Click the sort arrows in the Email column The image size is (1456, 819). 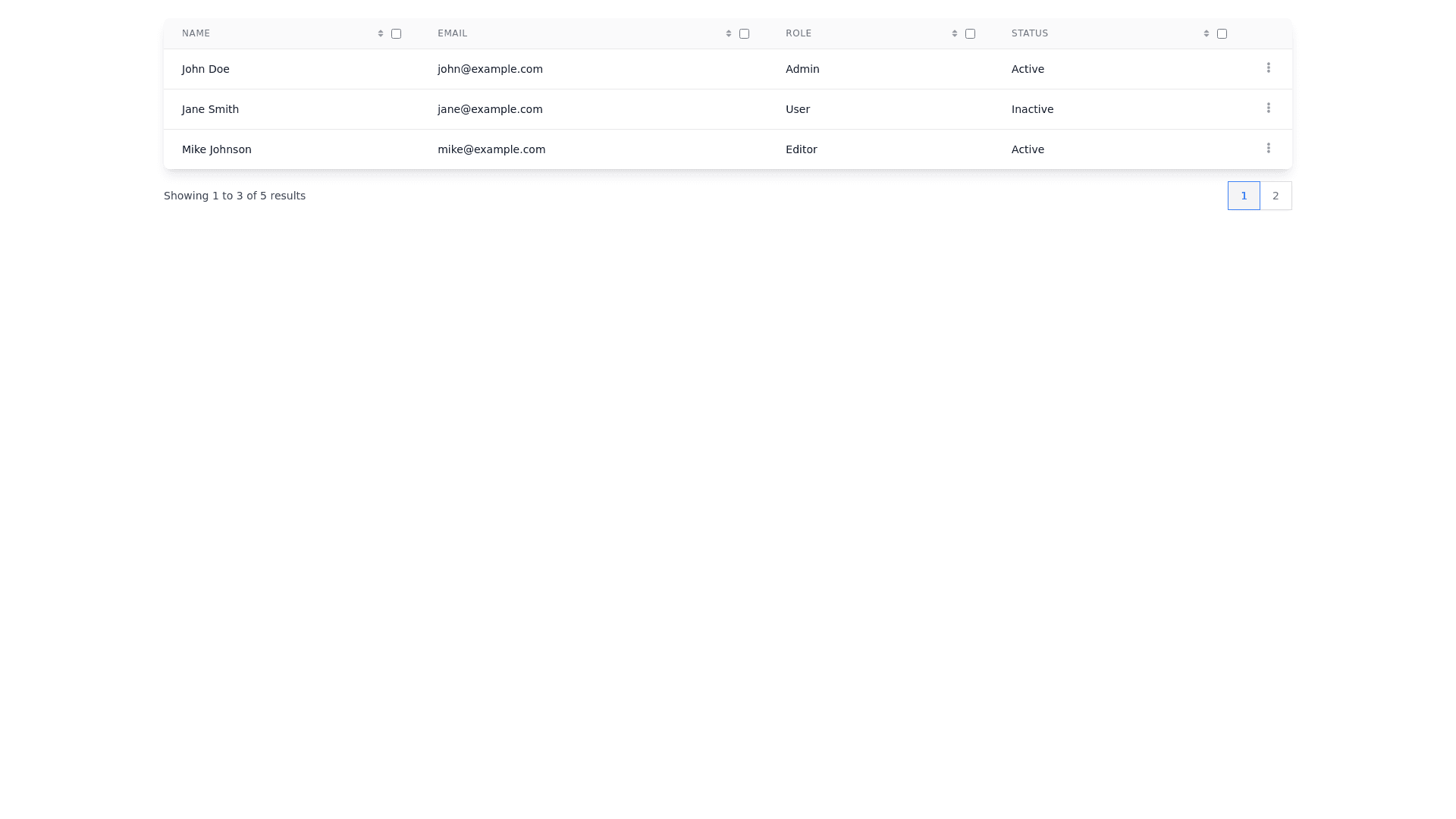coord(729,33)
